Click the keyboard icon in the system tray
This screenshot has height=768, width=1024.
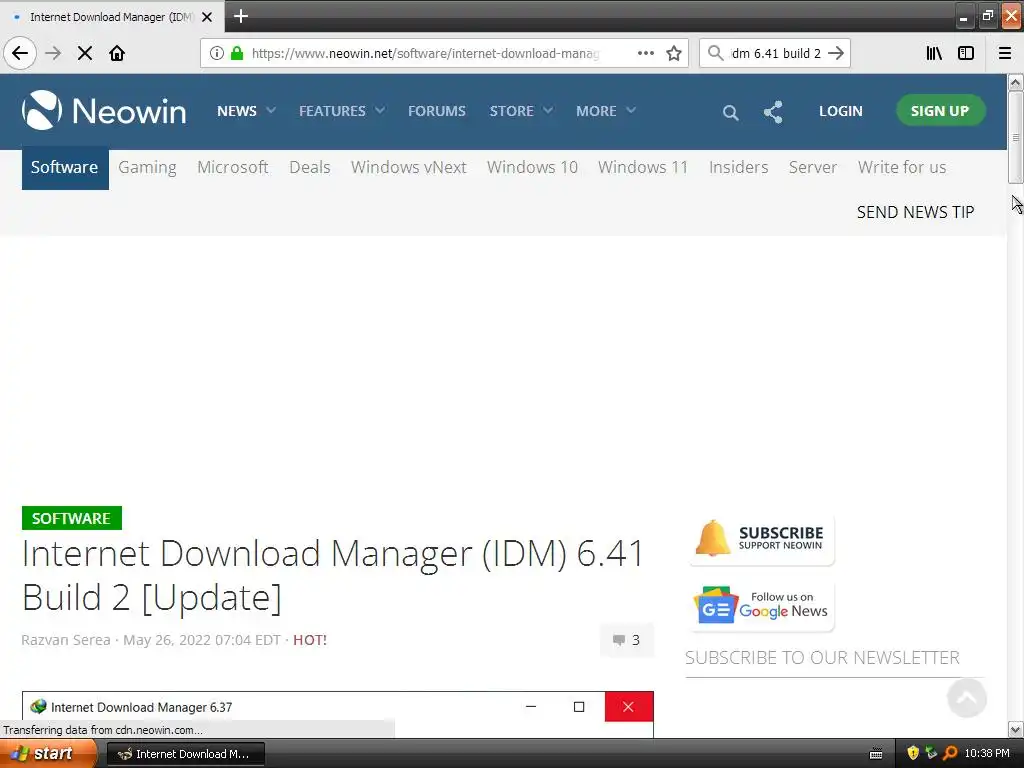pyautogui.click(x=876, y=754)
